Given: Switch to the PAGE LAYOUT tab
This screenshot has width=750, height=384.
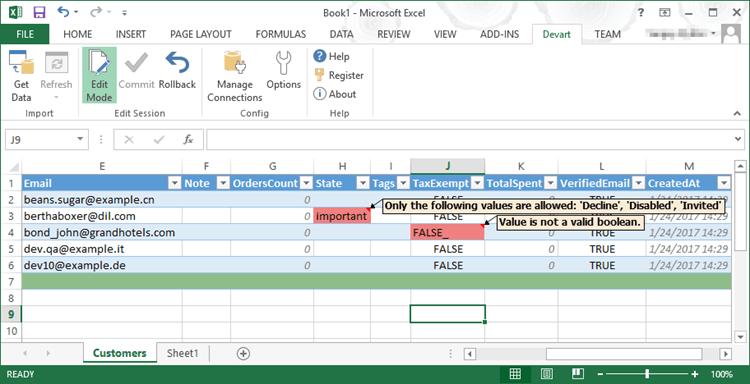Looking at the screenshot, I should 201,34.
